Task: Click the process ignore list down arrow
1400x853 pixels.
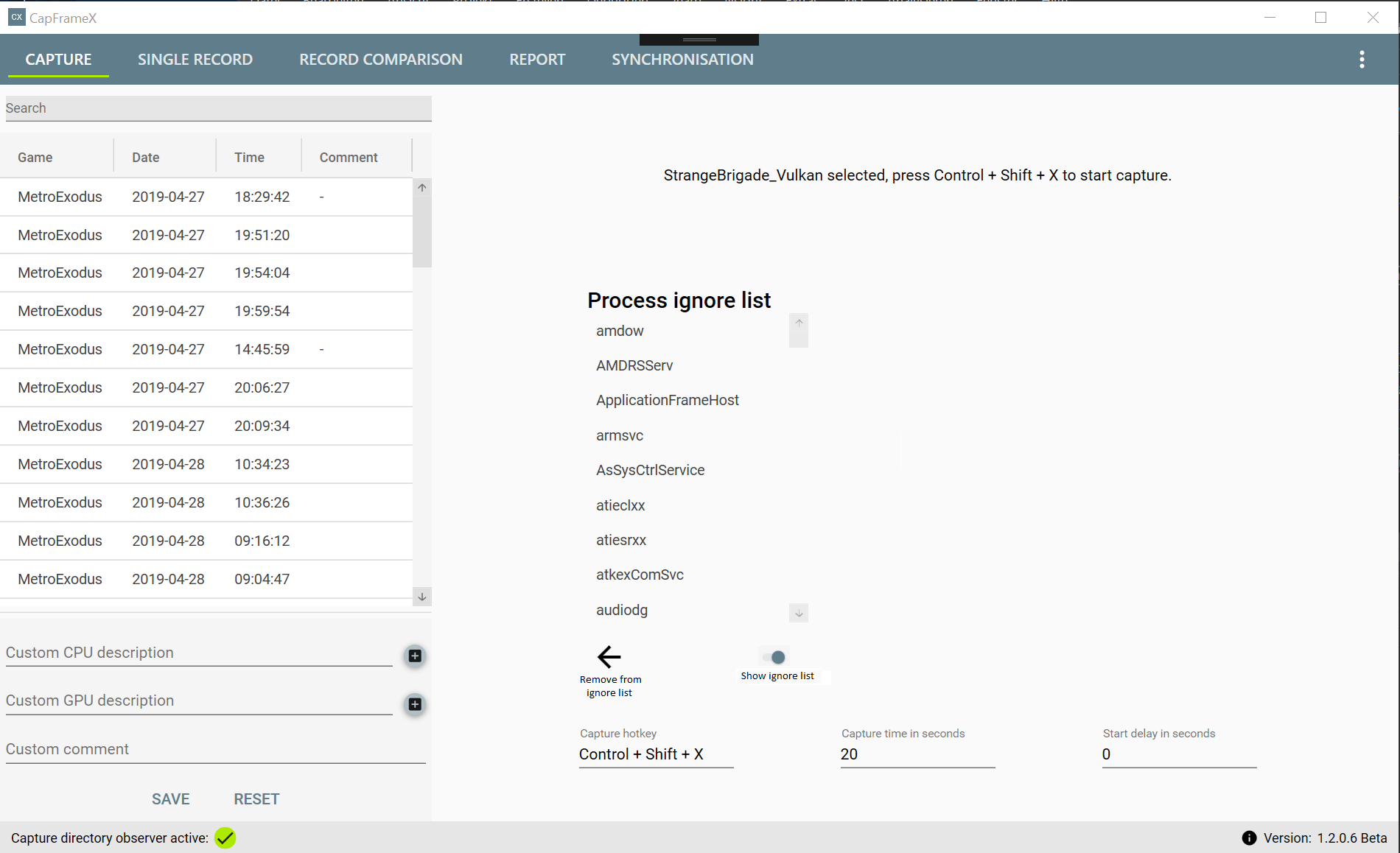Action: (x=799, y=613)
